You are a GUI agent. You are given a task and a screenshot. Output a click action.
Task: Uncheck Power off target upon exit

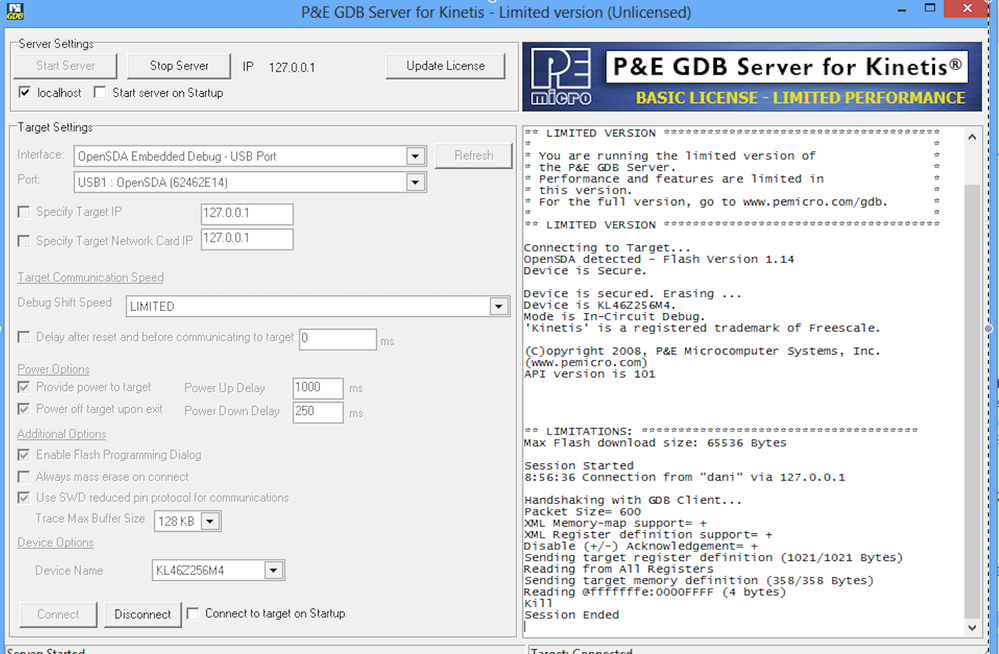pyautogui.click(x=23, y=410)
